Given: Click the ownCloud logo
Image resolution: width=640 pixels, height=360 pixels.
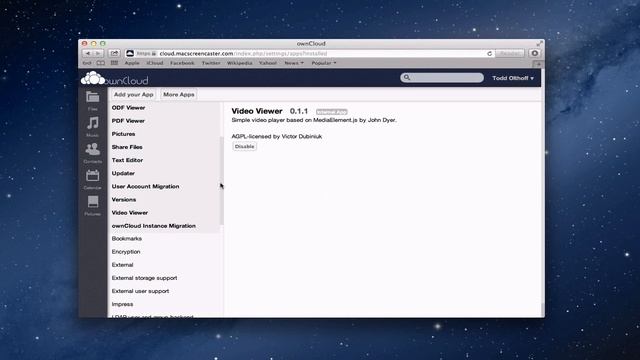Looking at the screenshot, I should [115, 78].
